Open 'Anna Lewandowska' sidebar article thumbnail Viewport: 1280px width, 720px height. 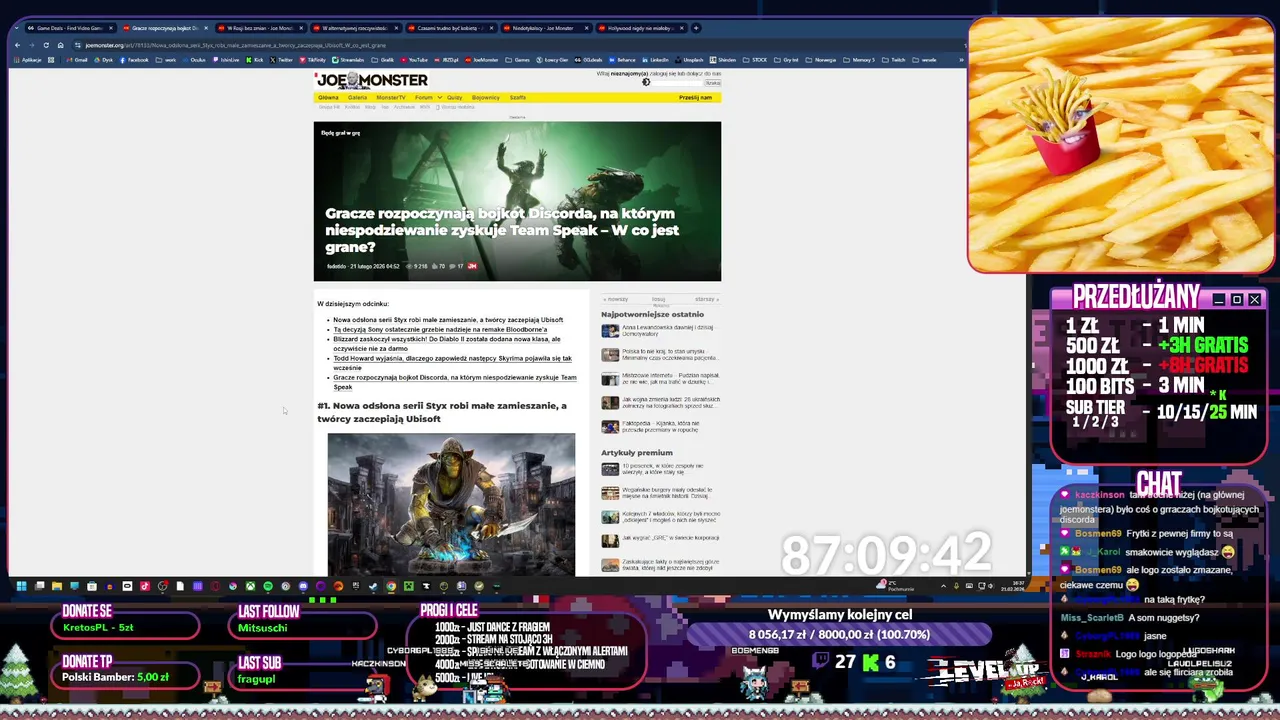coord(610,331)
